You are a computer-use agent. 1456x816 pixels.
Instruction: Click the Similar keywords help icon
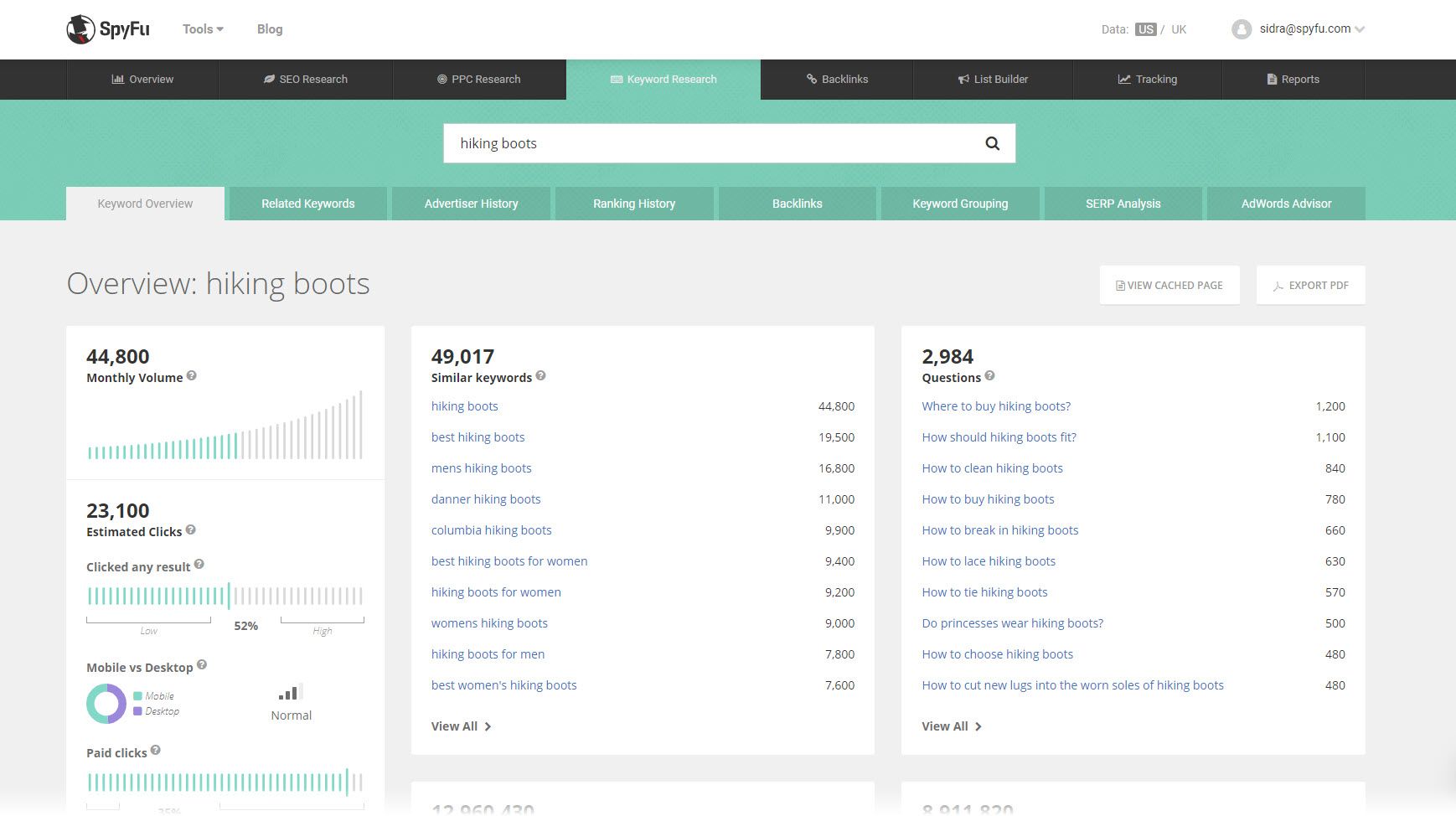[540, 376]
